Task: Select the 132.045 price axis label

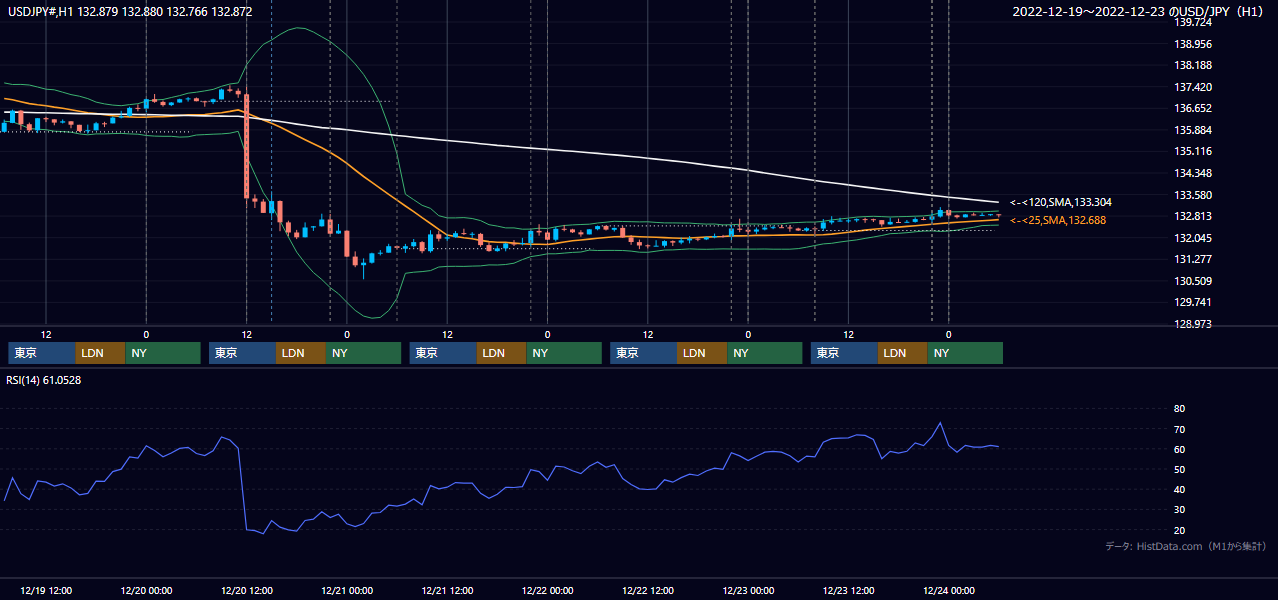Action: coord(1193,238)
